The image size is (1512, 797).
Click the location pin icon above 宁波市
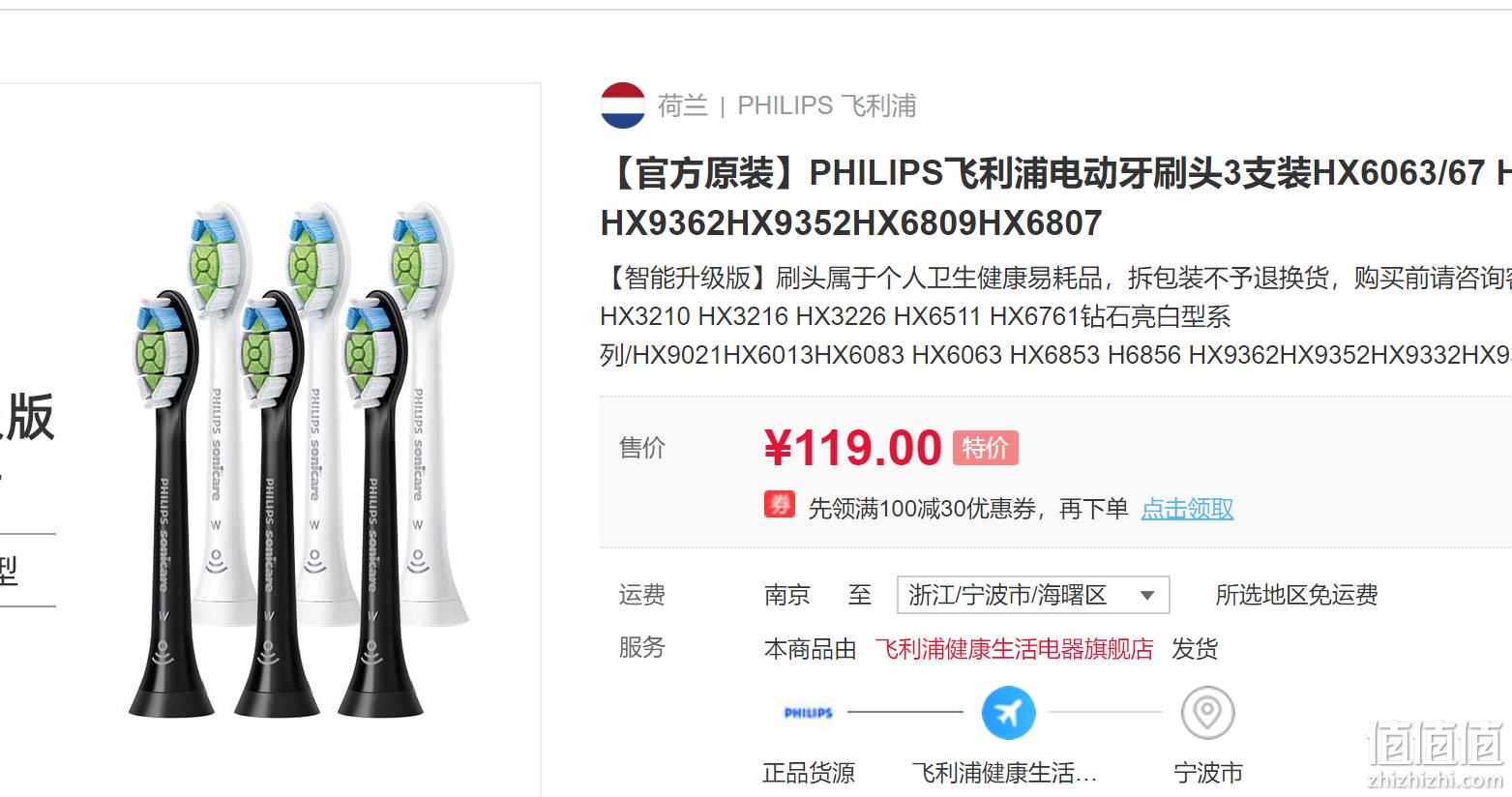(x=1207, y=713)
